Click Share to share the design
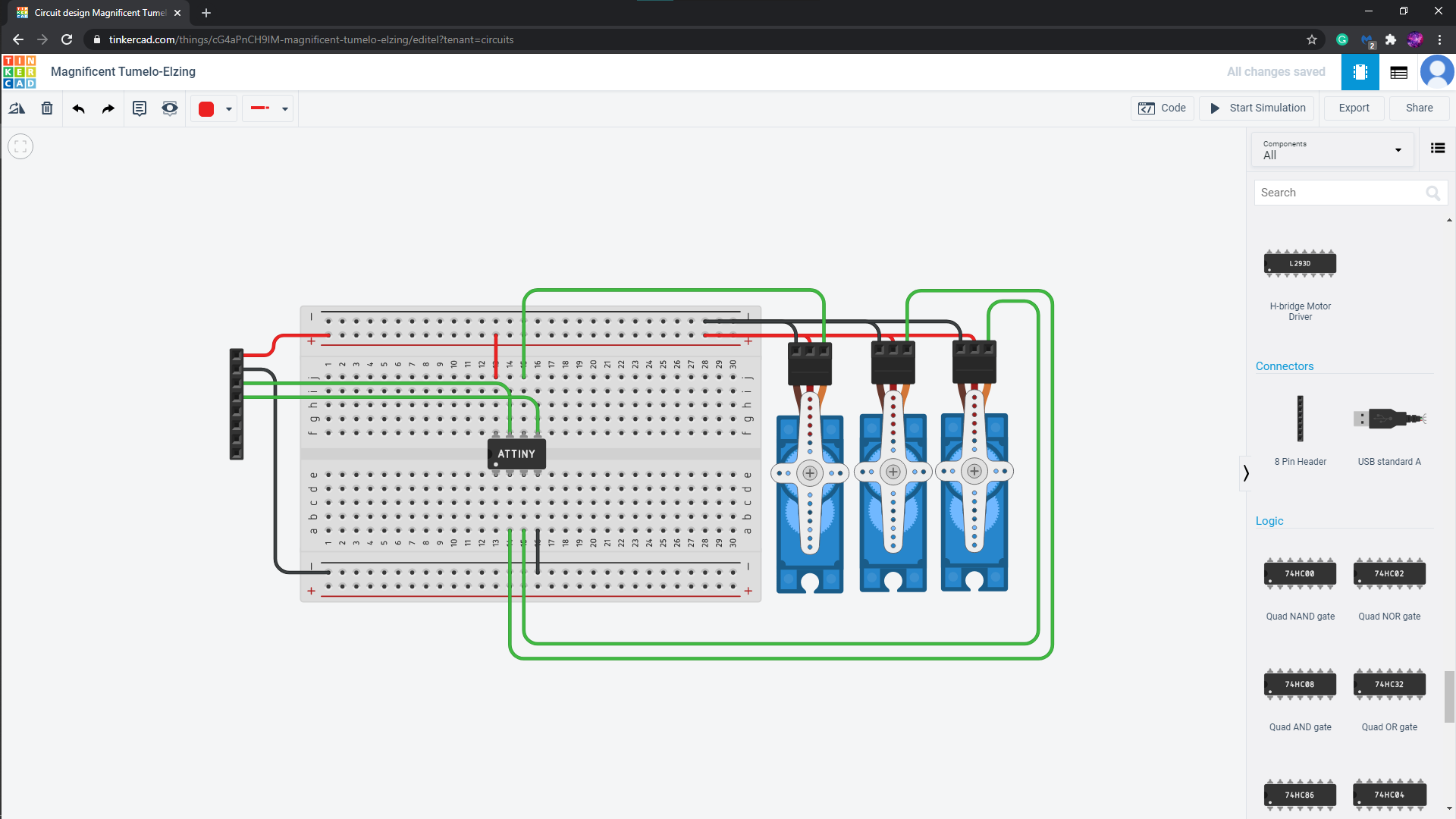The height and width of the screenshot is (819, 1456). pos(1419,107)
